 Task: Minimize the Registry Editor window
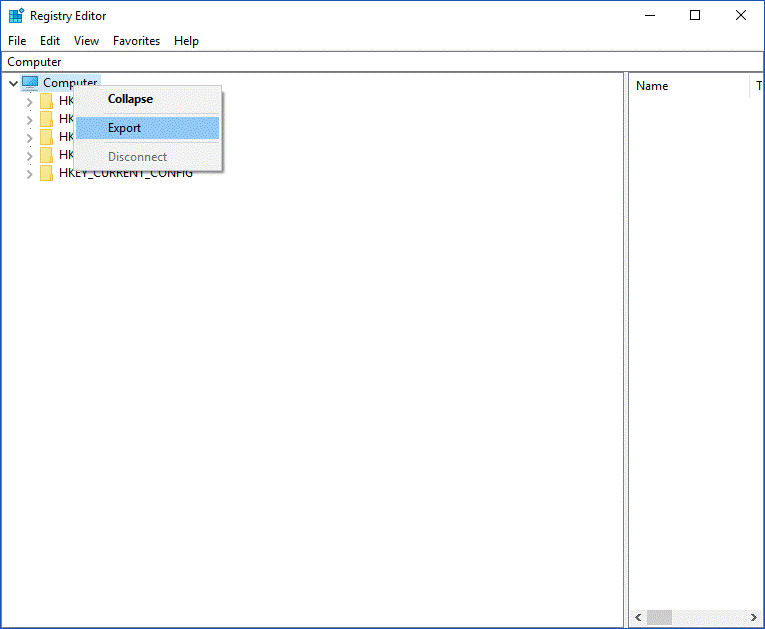tap(650, 16)
